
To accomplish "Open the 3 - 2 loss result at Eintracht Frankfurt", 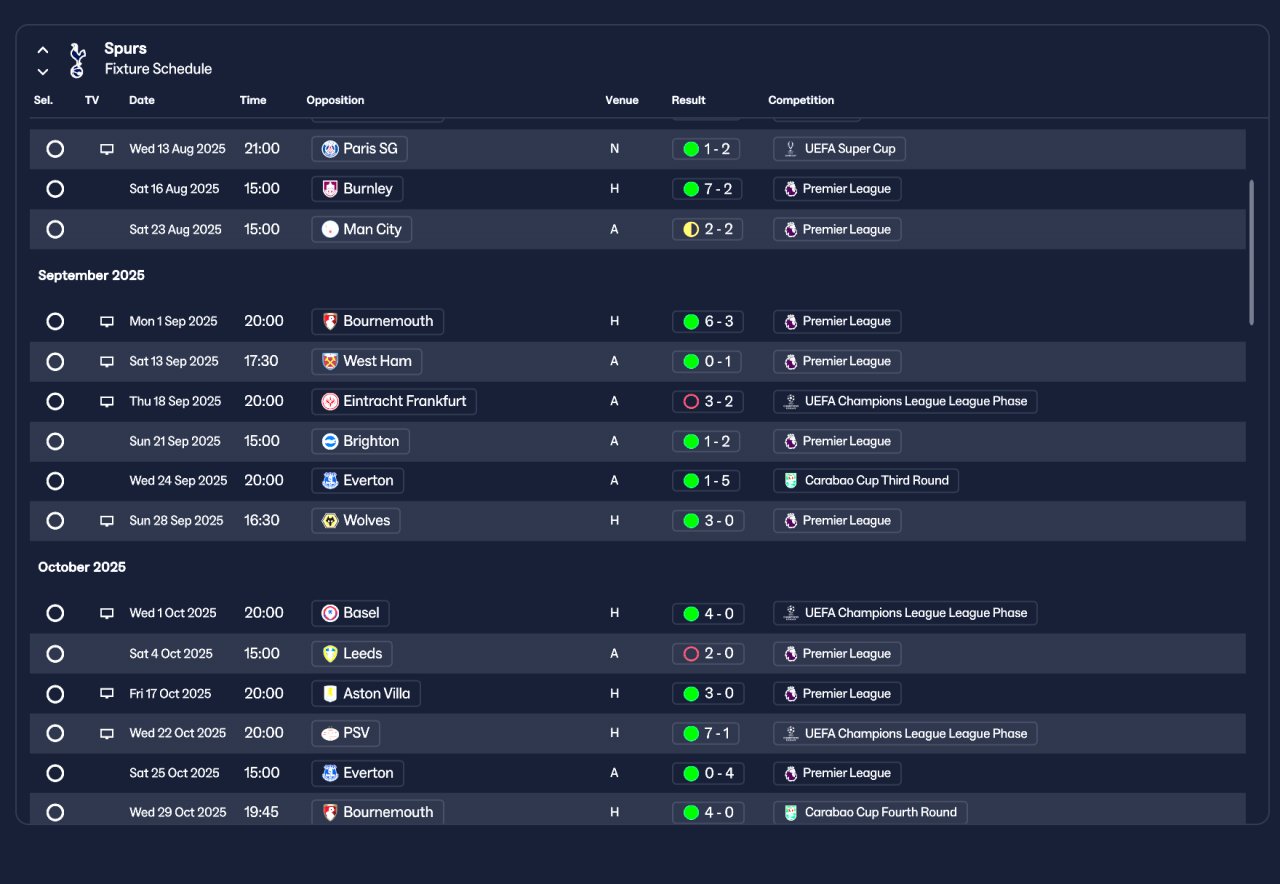I will coord(707,401).
